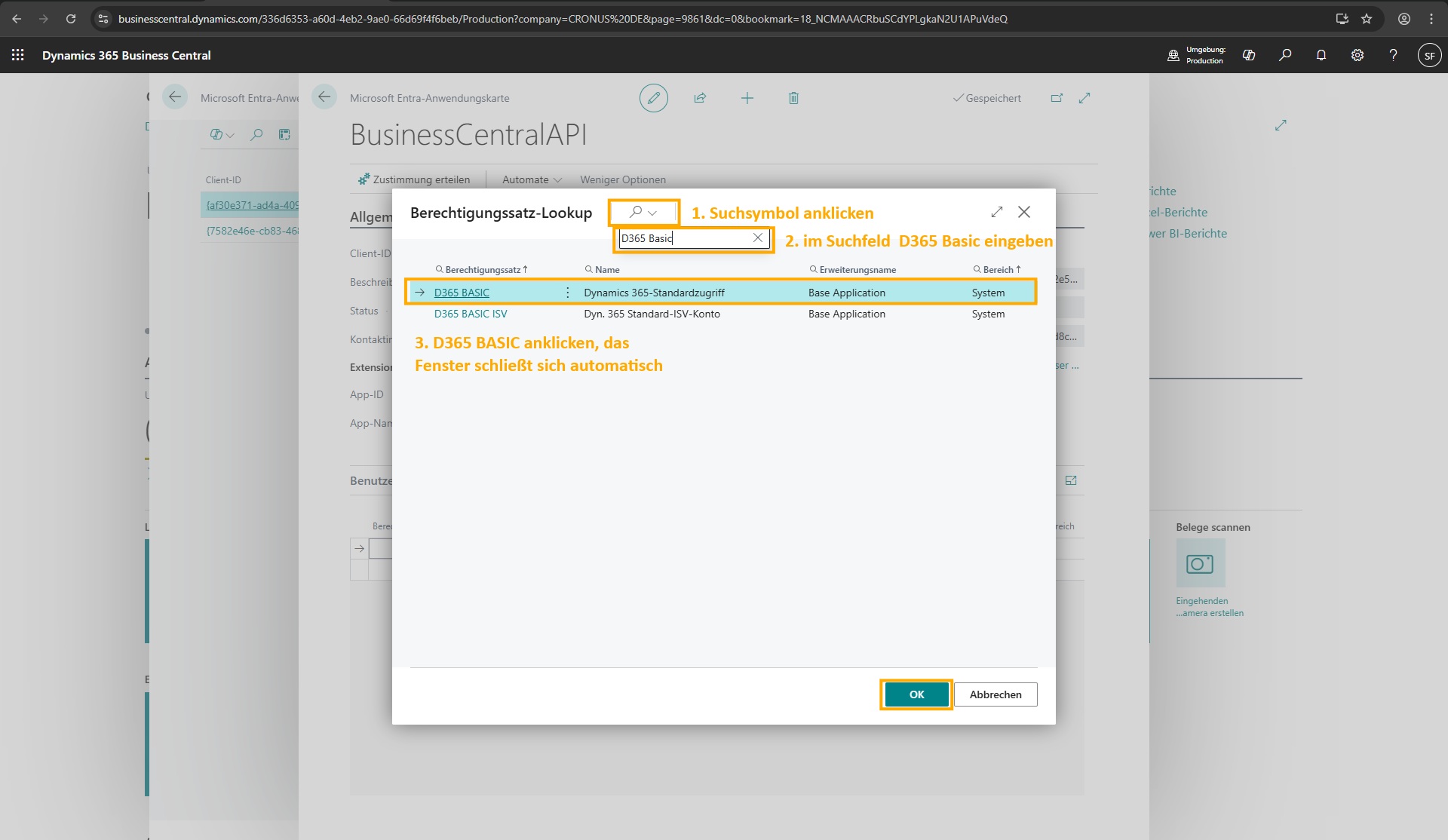Open help with the question mark icon

click(x=1394, y=55)
